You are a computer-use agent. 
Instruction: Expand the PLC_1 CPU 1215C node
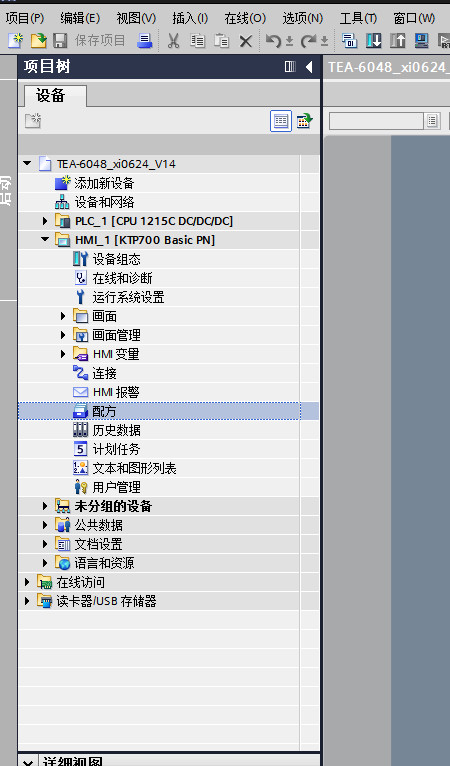[44, 221]
